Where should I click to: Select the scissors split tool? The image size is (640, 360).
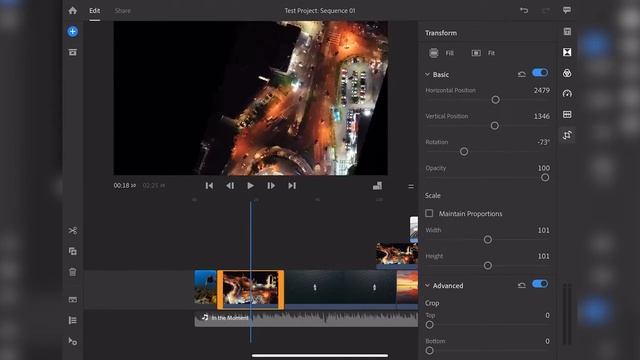(x=73, y=231)
